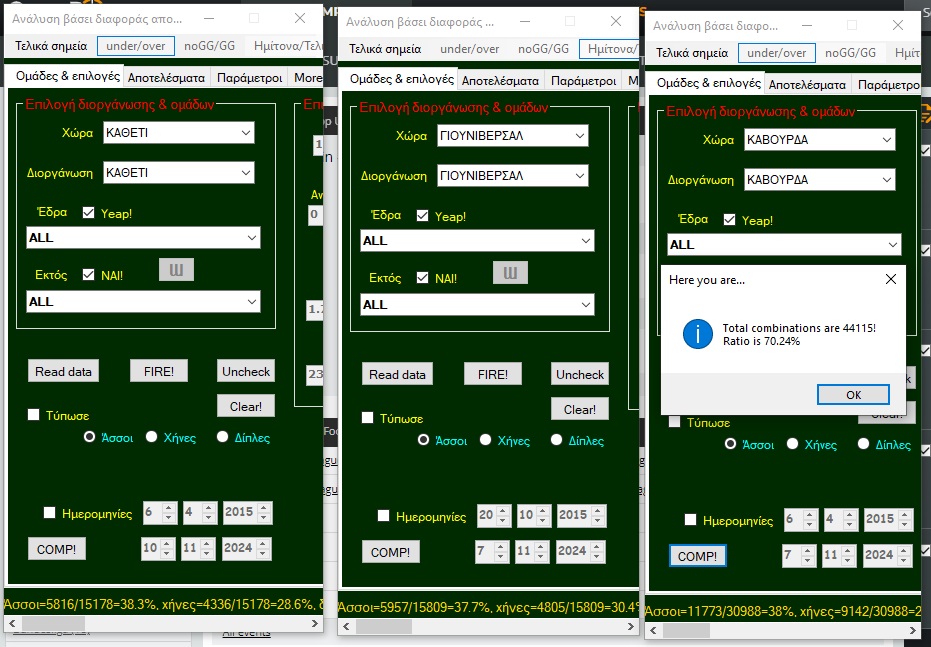The height and width of the screenshot is (647, 931).
Task: Select the Χήνες radio in the ΚΑΘΕΤΙ window
Action: [x=151, y=437]
